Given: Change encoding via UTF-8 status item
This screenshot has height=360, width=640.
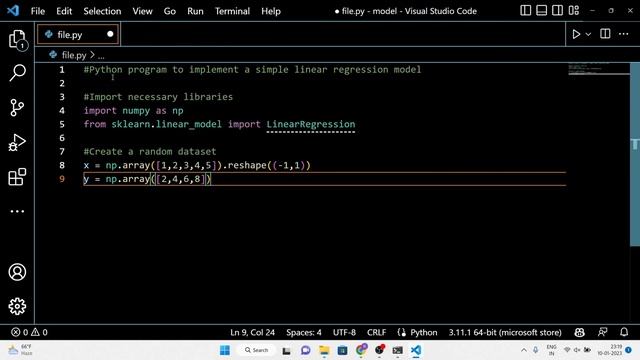Looking at the screenshot, I should [344, 332].
